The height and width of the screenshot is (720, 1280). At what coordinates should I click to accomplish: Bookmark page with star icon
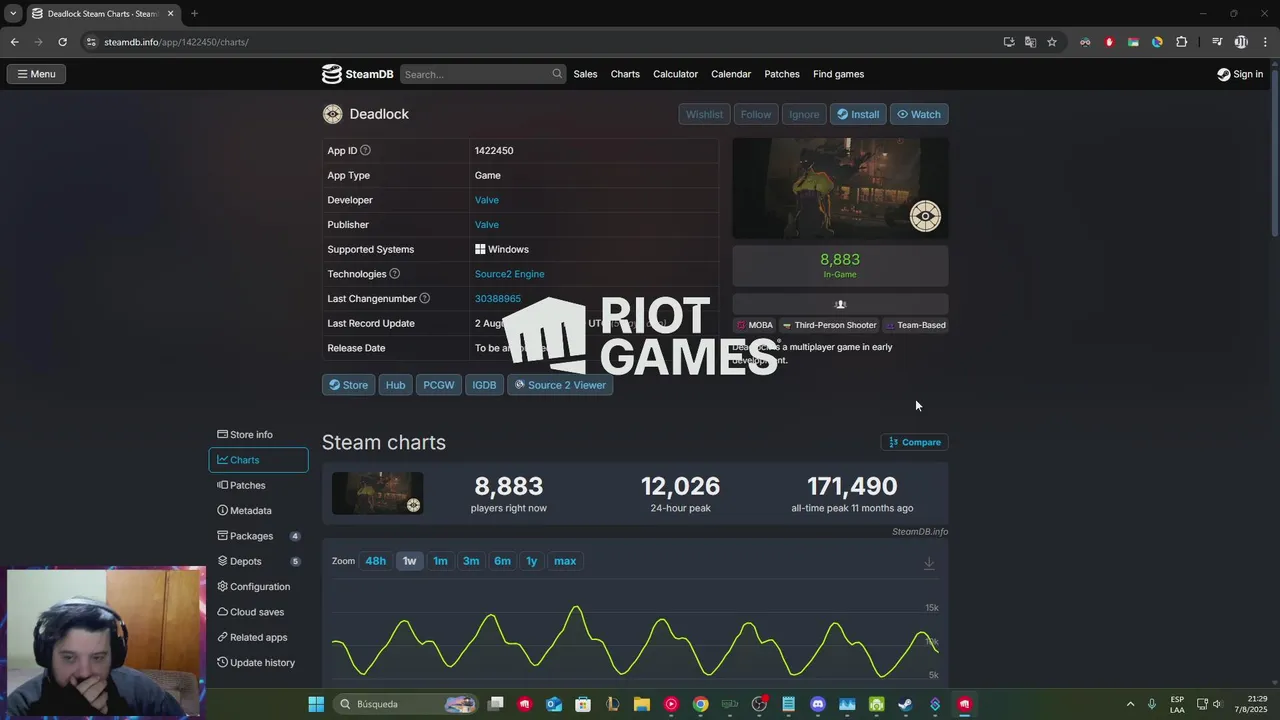(x=1052, y=42)
